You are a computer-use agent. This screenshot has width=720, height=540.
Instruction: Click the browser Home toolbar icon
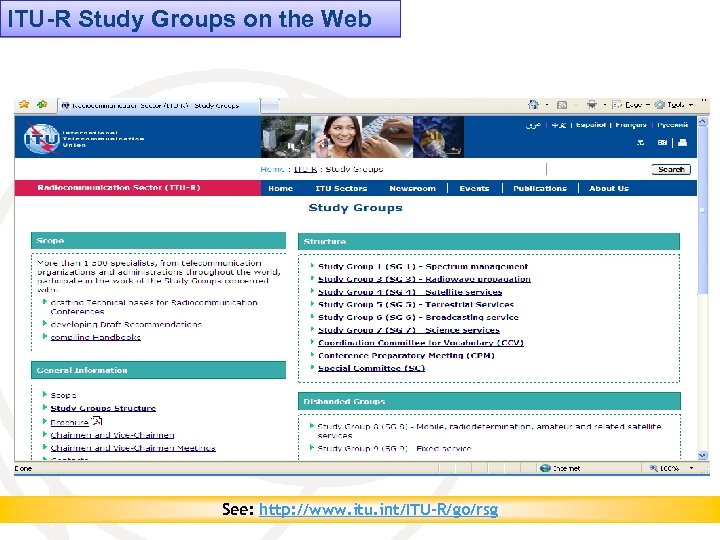533,105
